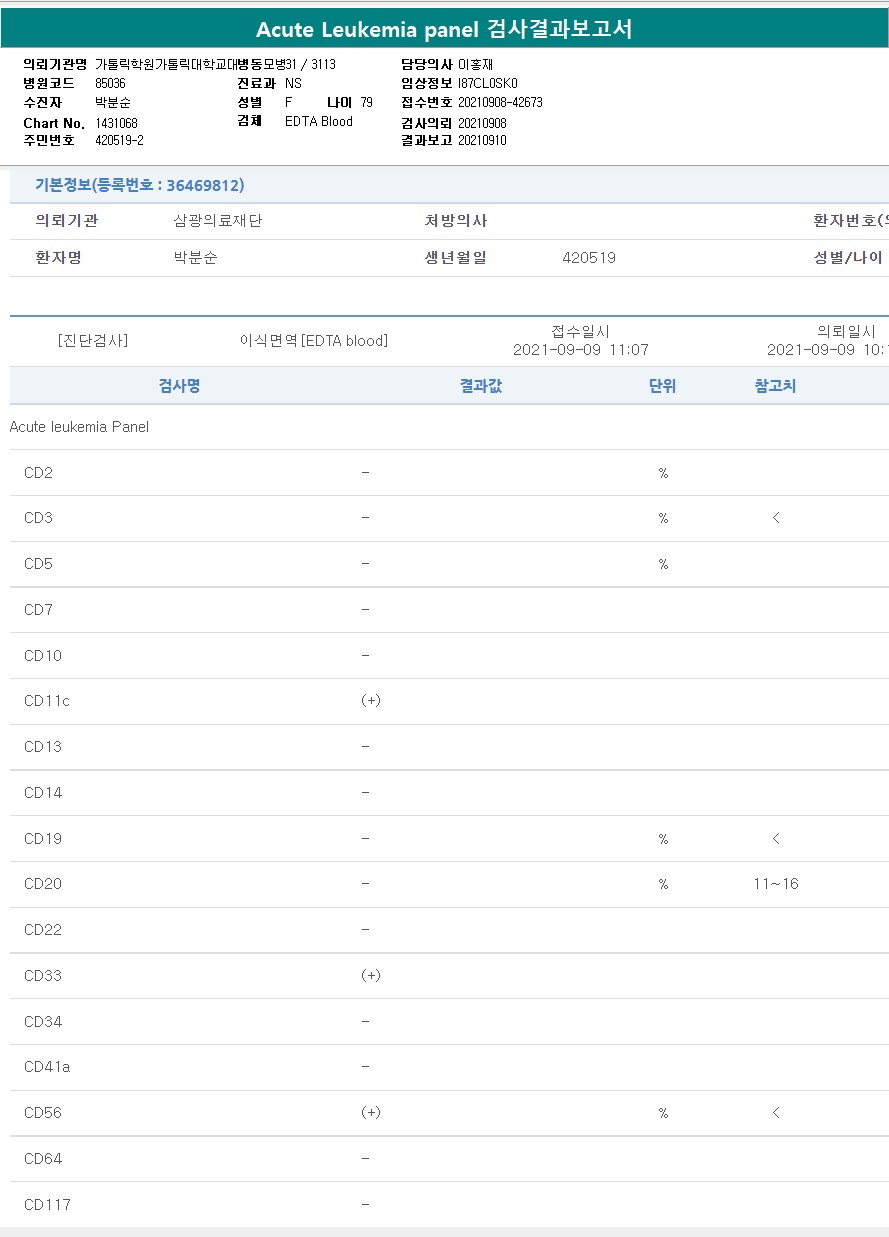The width and height of the screenshot is (889, 1237).
Task: Select specimen value EDTA Blood in header
Action: coord(319,121)
